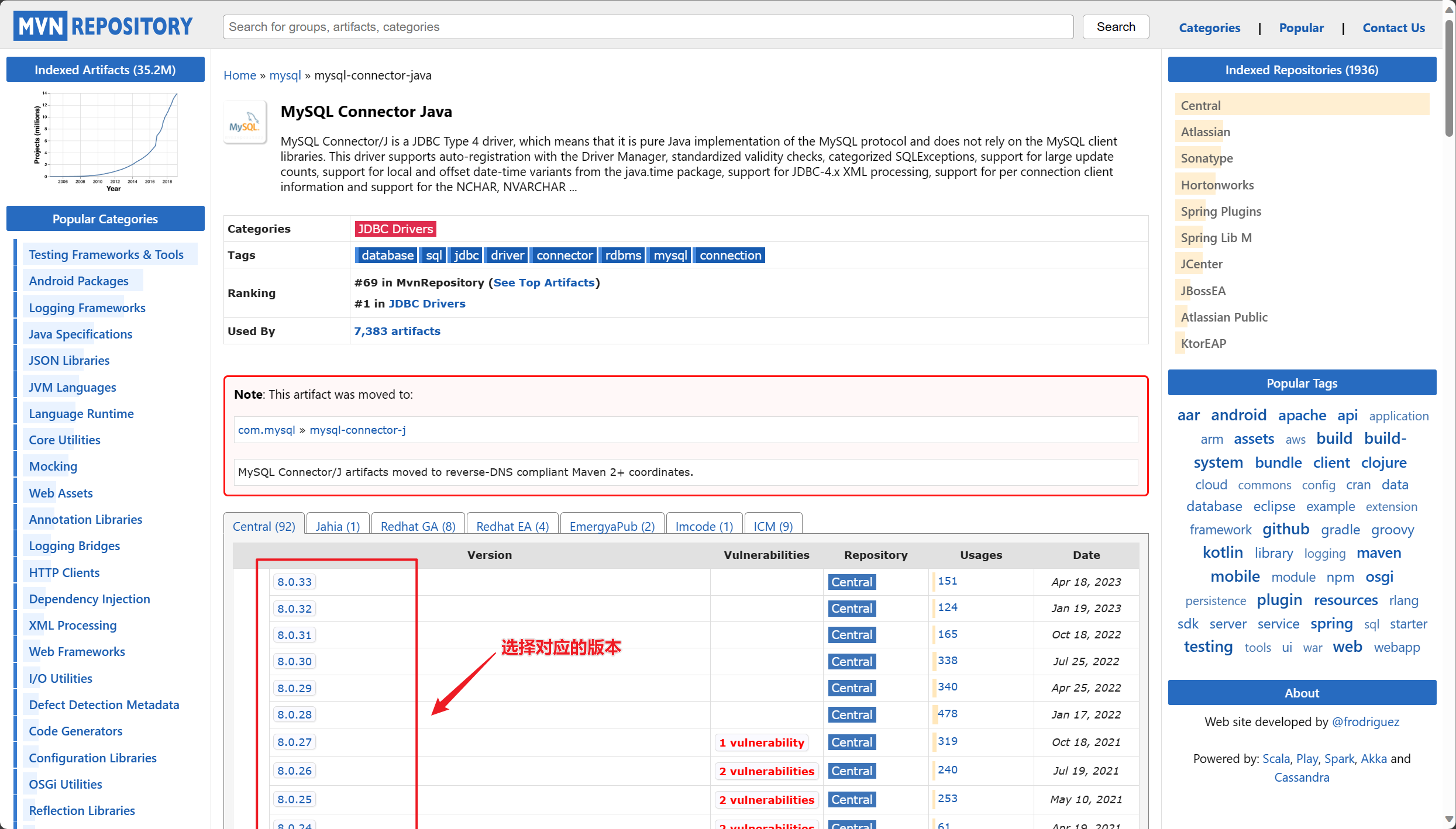The height and width of the screenshot is (829, 1456).
Task: Open the mysql-connector-j link
Action: [x=357, y=430]
